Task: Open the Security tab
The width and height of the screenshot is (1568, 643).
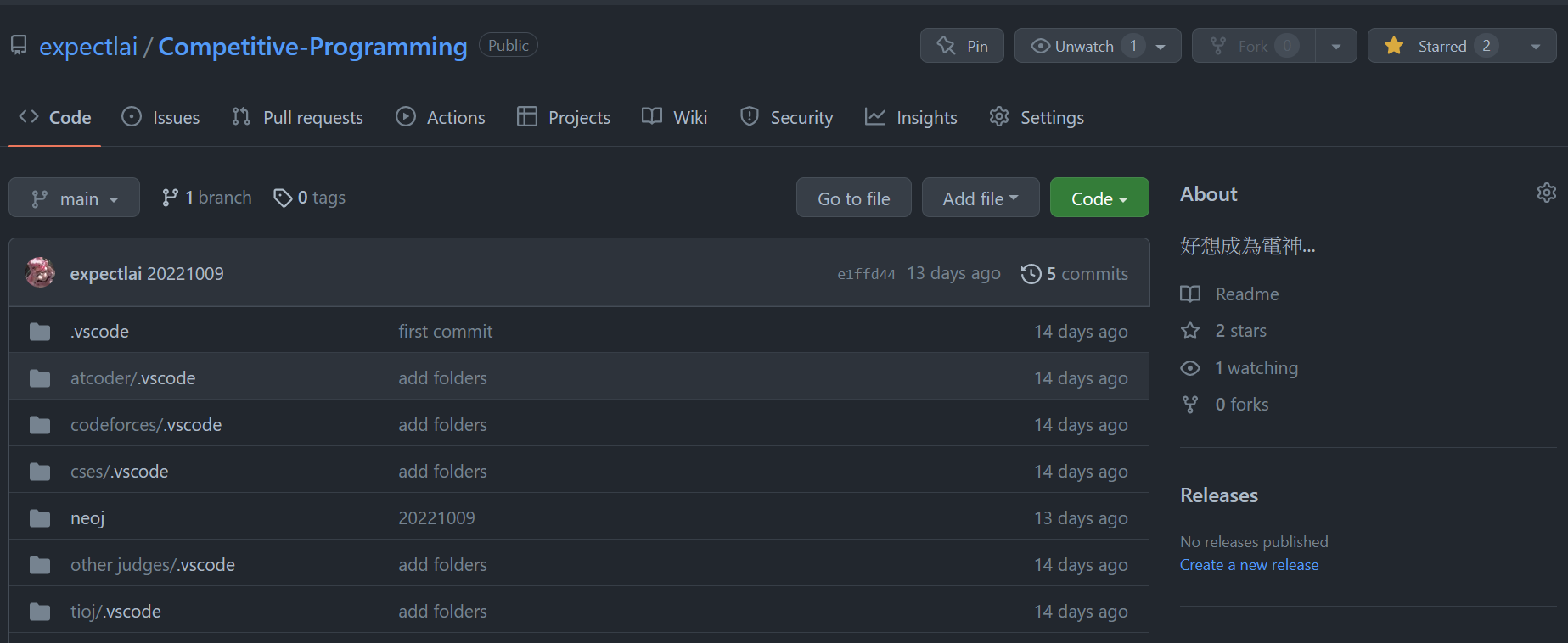Action: click(x=786, y=117)
